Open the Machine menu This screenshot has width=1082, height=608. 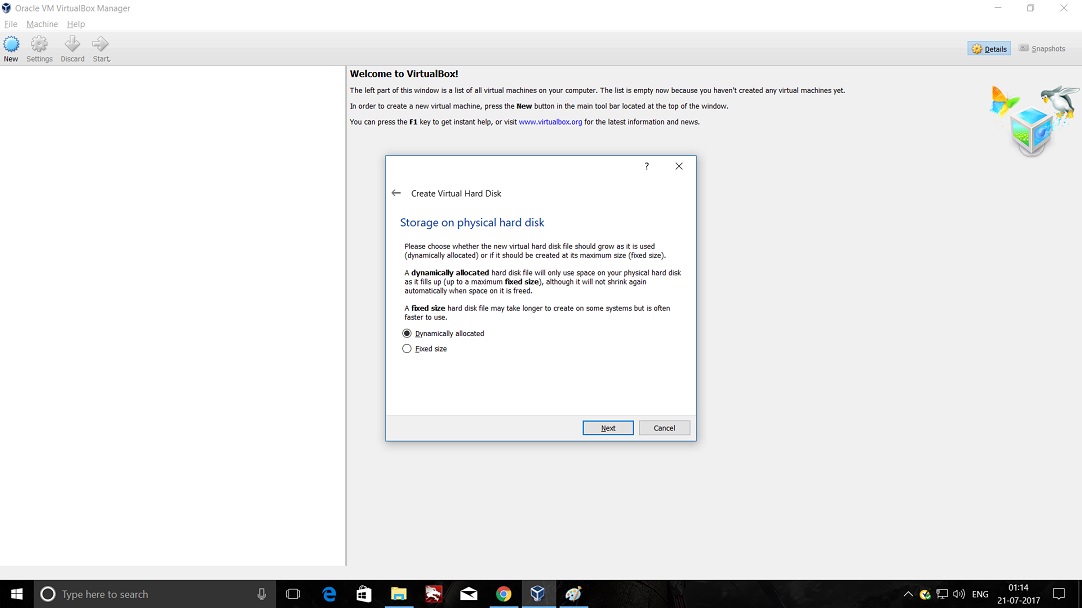(42, 24)
